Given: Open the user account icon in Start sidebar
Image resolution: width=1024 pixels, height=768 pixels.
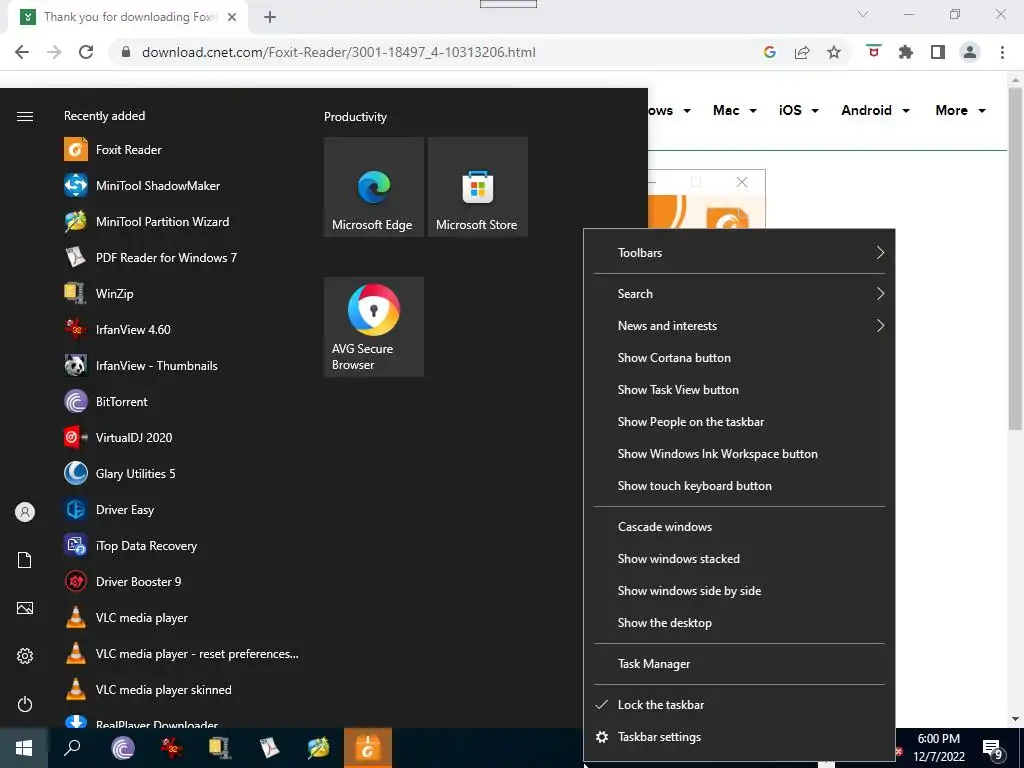Looking at the screenshot, I should (x=25, y=512).
